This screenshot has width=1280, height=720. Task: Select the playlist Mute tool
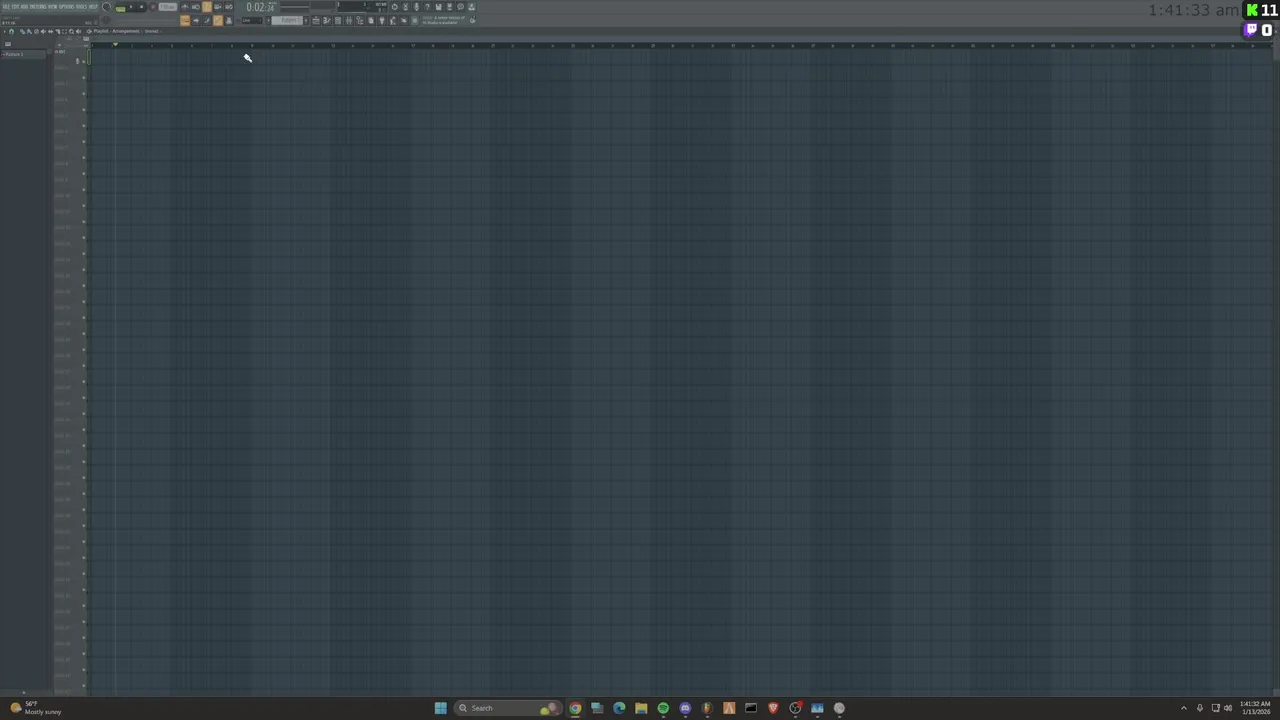pos(43,31)
